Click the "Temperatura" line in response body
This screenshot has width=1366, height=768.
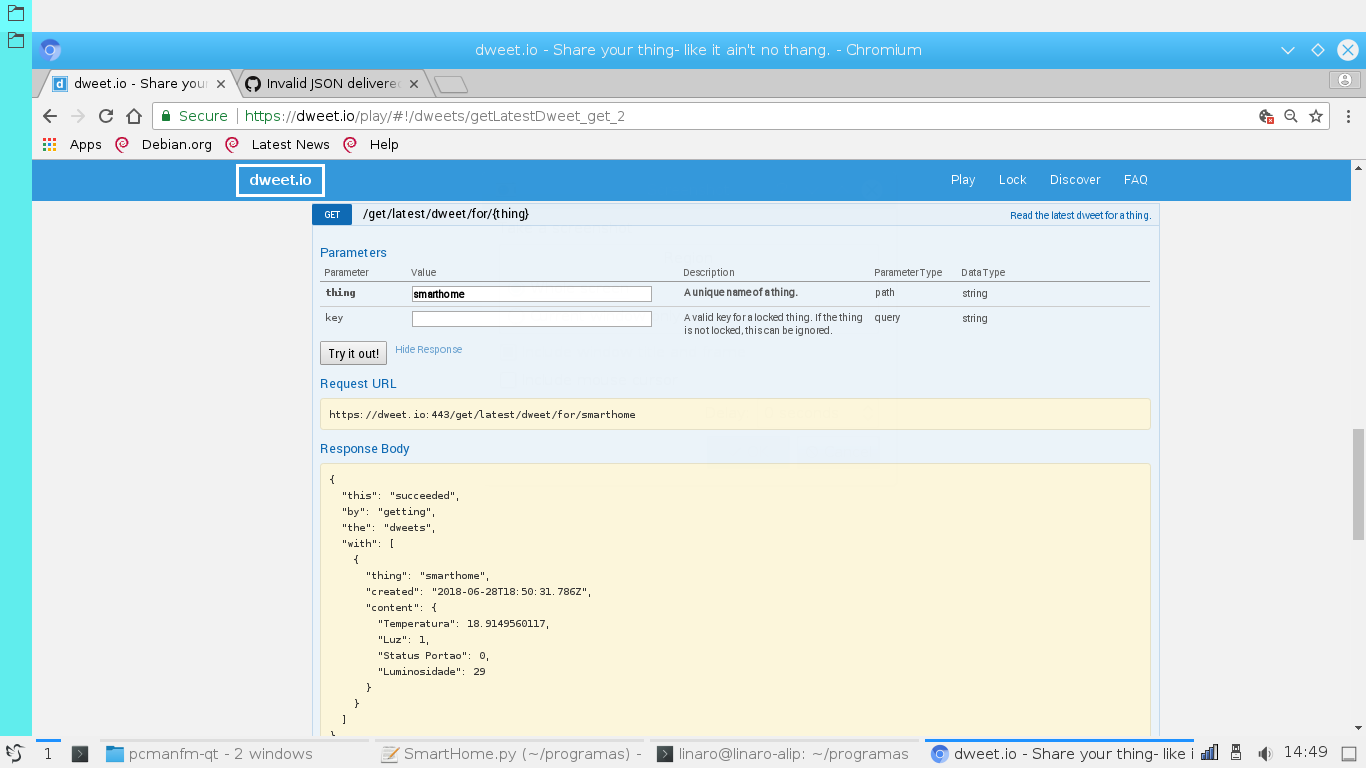pos(463,624)
